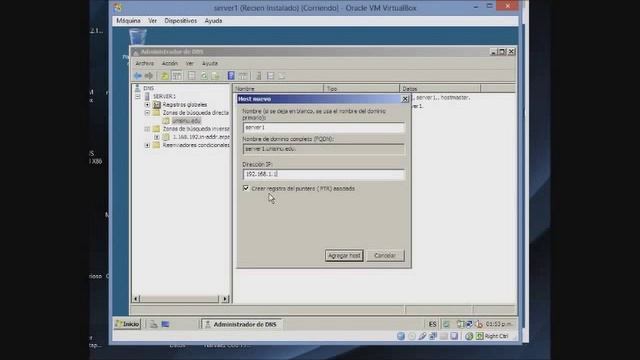Screen dimensions: 640x360
Task: Click the Cancelar button
Action: [x=385, y=256]
